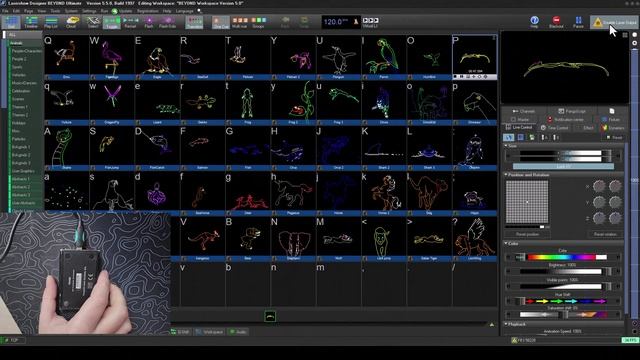Click the search magnifier in menu bar
The width and height of the screenshot is (640, 360).
[x=199, y=11]
